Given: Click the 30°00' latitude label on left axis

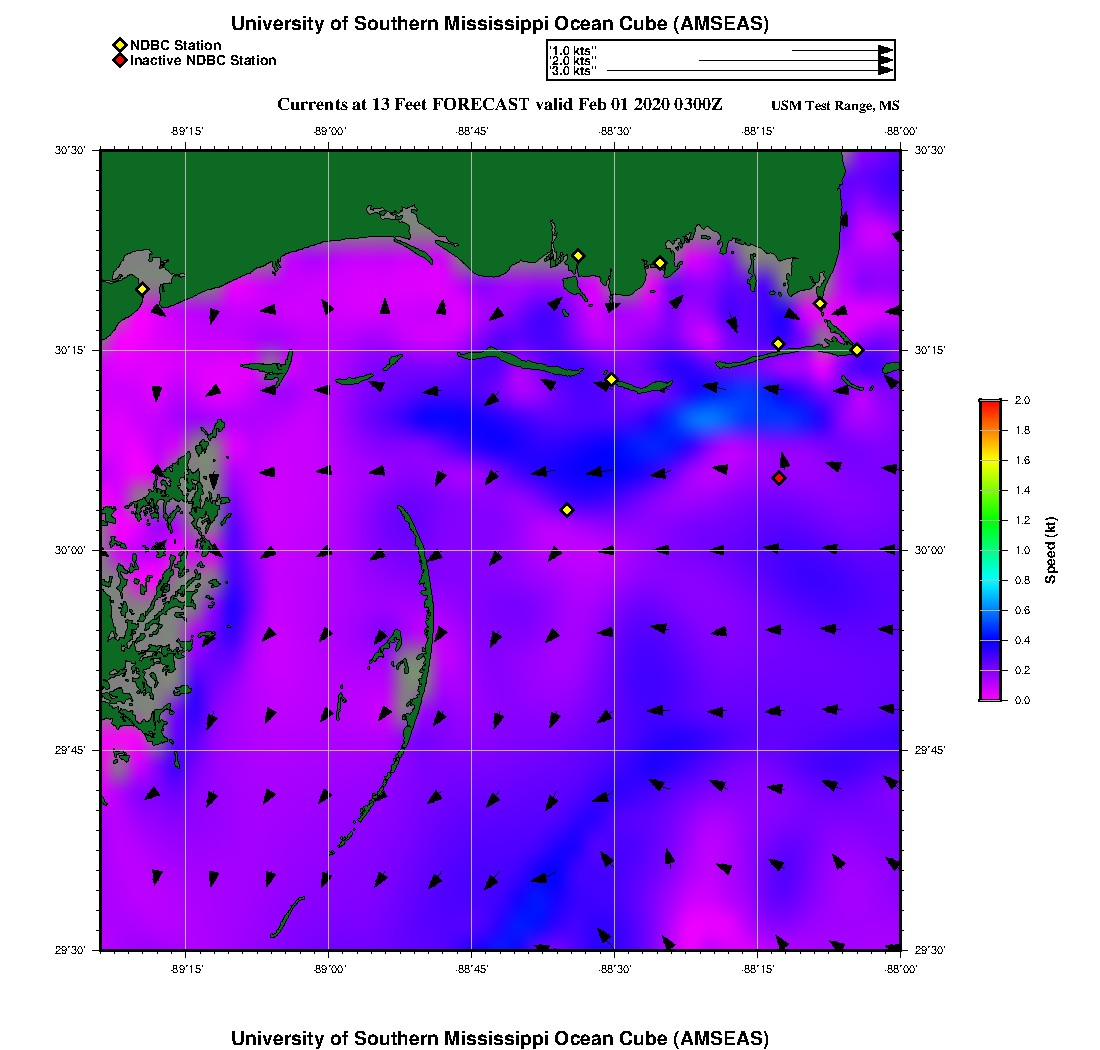Looking at the screenshot, I should pos(76,550).
